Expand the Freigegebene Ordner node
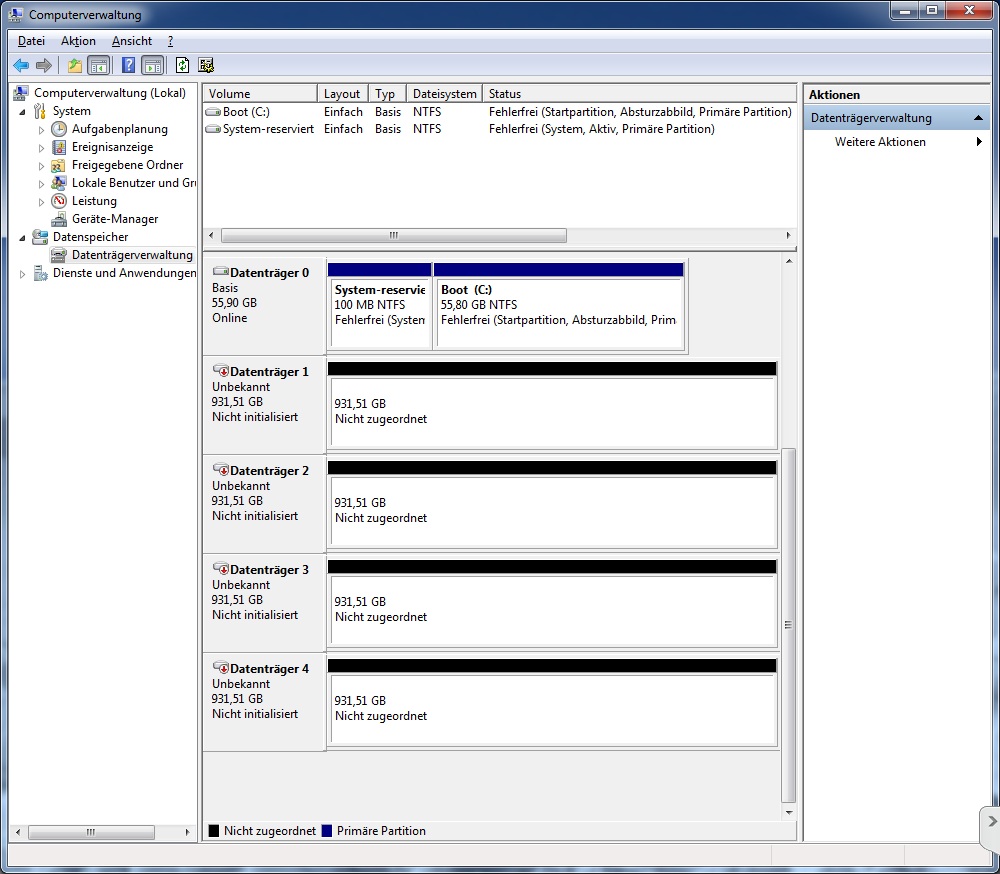Screen dimensions: 1000x874 pos(41,165)
